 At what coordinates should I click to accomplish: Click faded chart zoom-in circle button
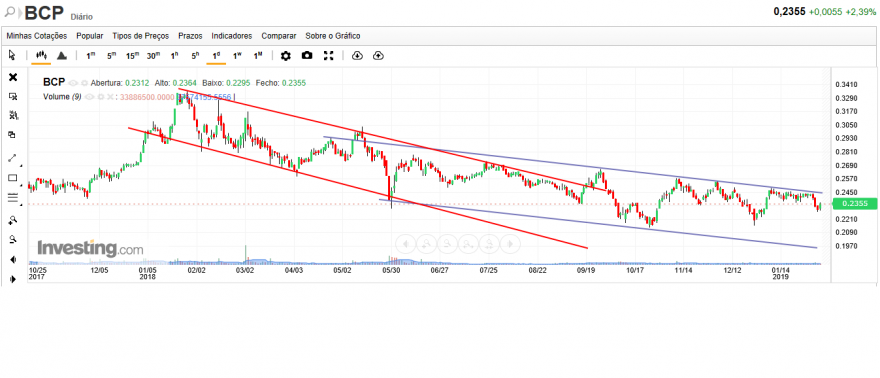coord(427,243)
